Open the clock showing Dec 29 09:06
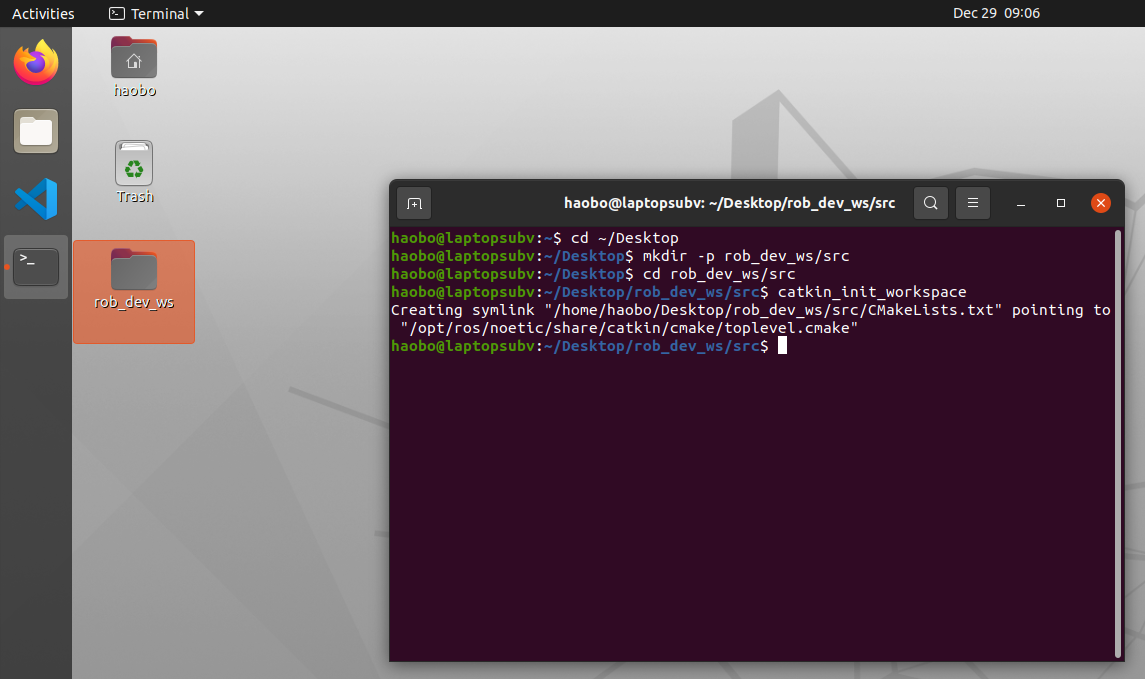The width and height of the screenshot is (1145, 679). 996,13
